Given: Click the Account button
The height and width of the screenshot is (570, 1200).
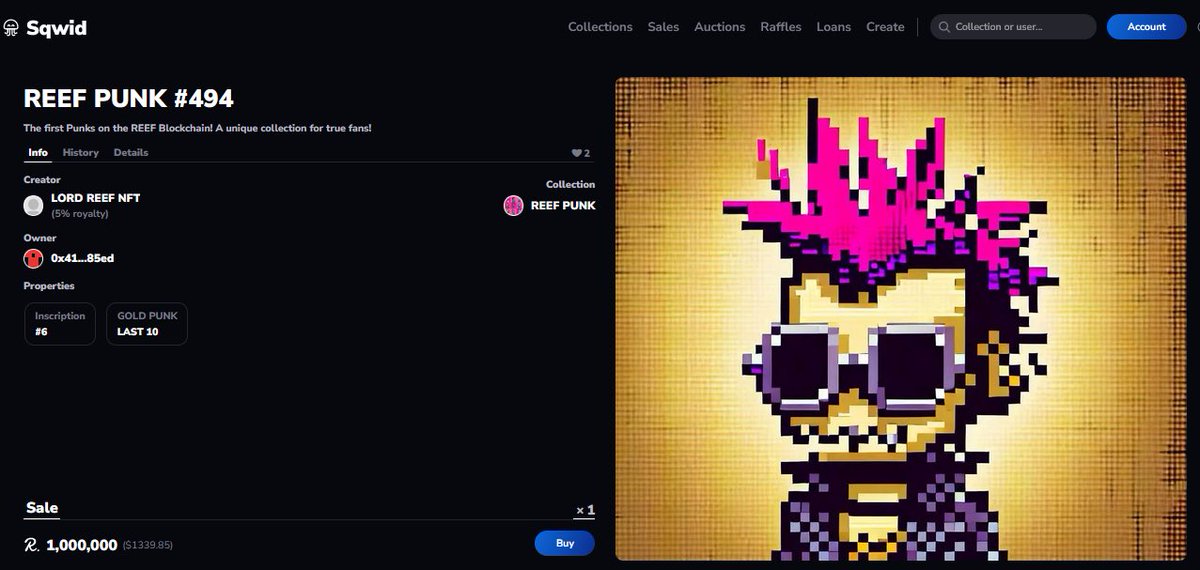Looking at the screenshot, I should pyautogui.click(x=1146, y=27).
